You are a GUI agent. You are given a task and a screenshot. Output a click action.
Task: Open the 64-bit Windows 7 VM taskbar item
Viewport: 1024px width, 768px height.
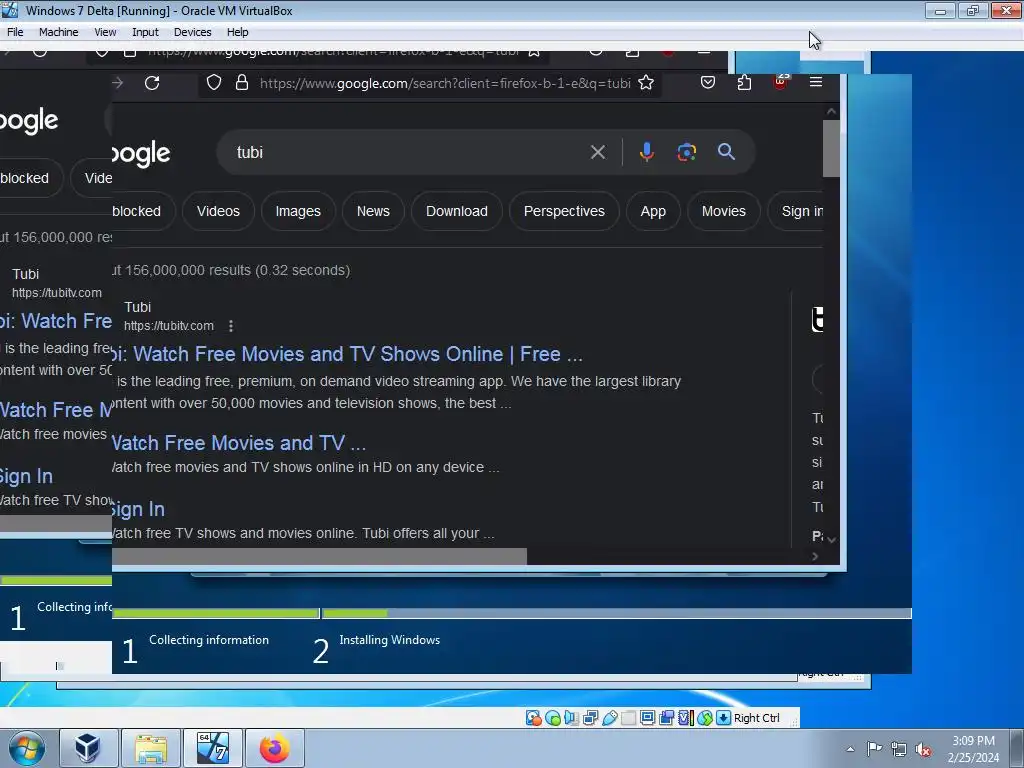coord(213,748)
